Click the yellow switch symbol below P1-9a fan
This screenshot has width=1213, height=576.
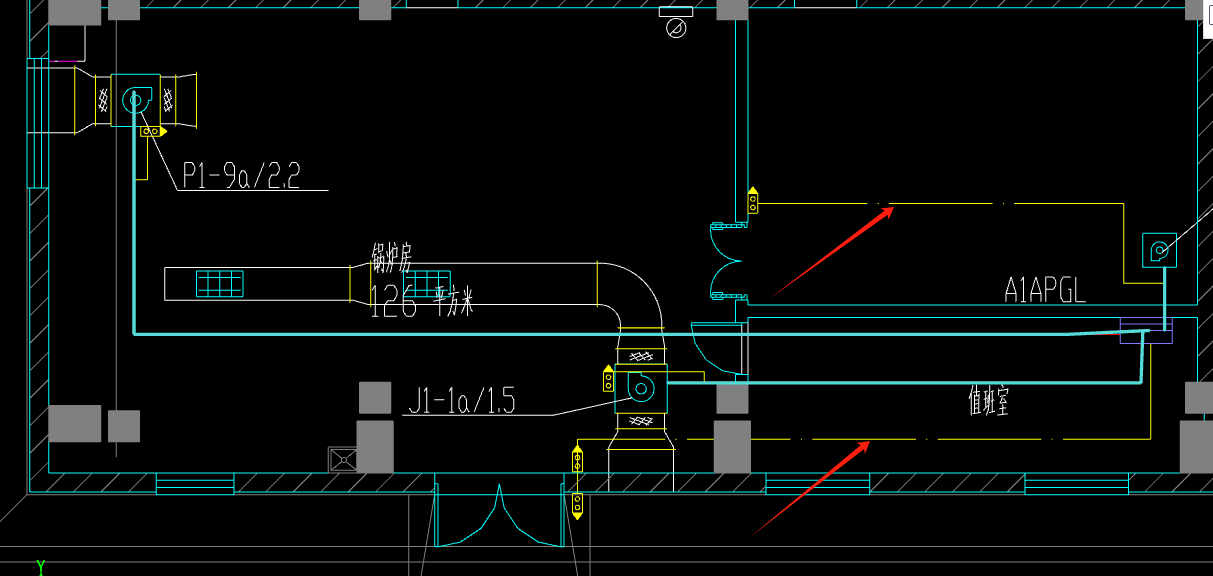pyautogui.click(x=151, y=131)
